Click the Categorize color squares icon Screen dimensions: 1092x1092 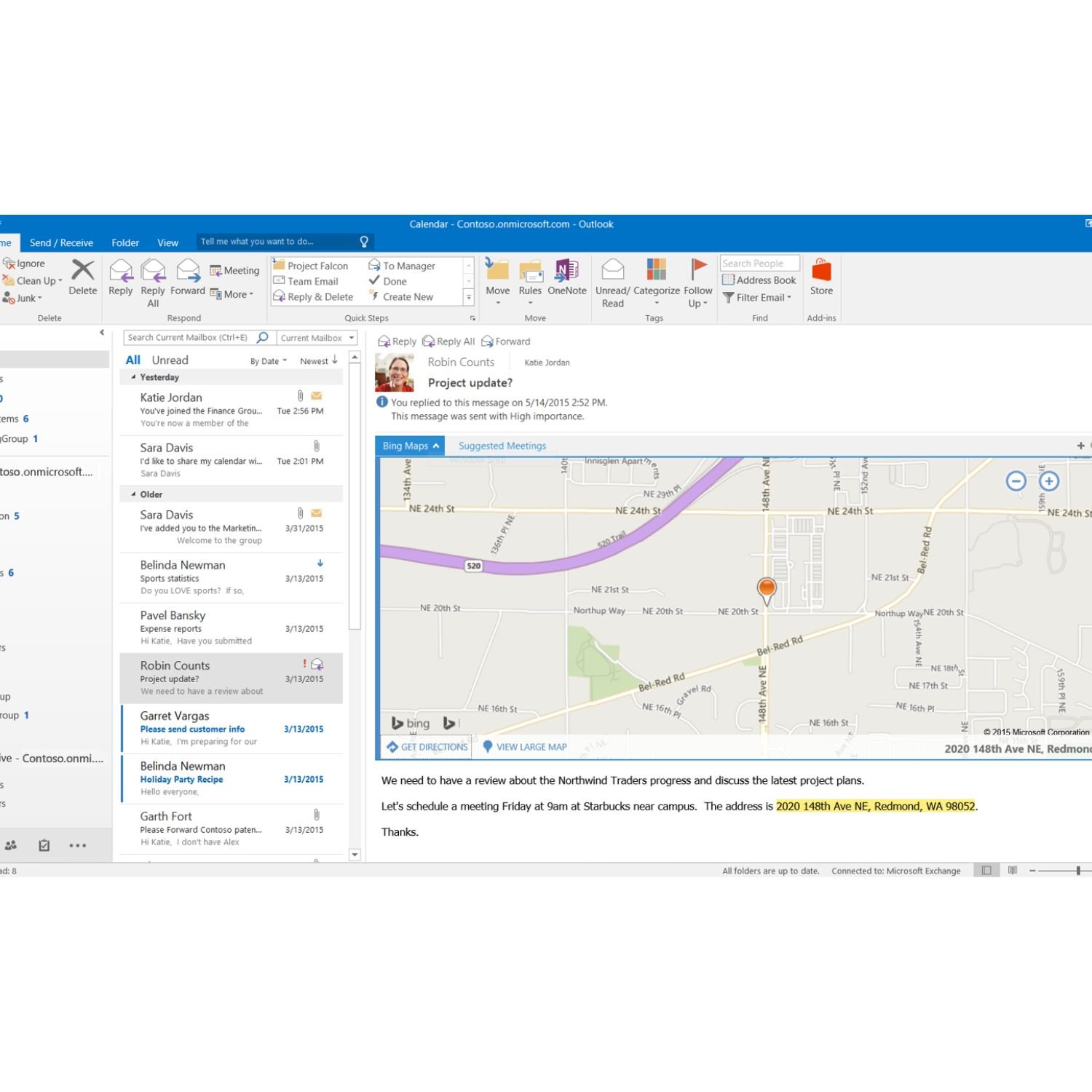pos(656,269)
